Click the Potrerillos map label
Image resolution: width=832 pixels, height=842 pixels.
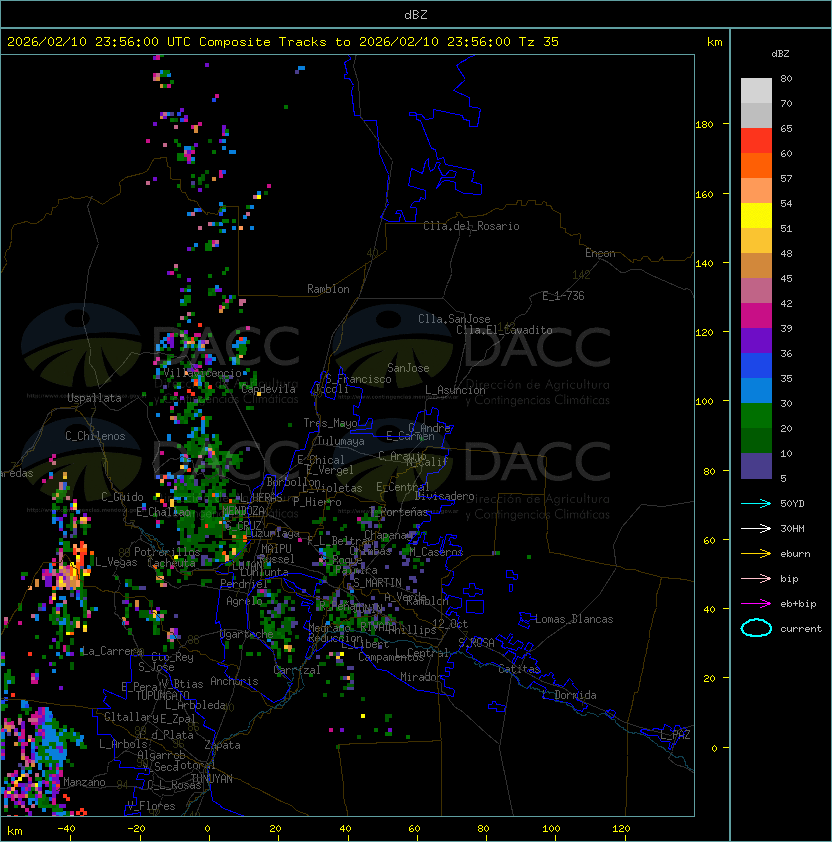(167, 552)
